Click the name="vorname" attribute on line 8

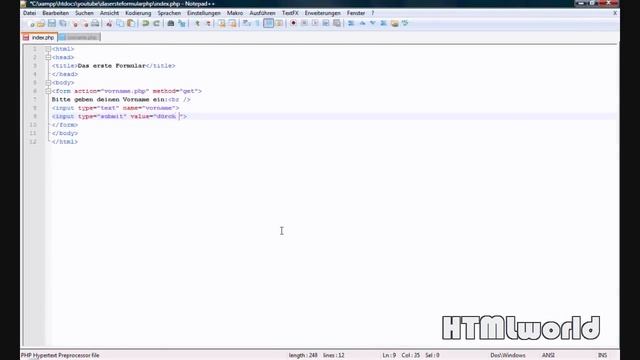tap(149, 108)
